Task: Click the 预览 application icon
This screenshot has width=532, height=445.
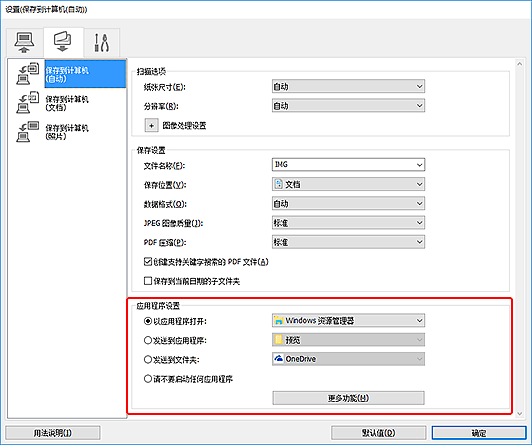Action: point(279,340)
